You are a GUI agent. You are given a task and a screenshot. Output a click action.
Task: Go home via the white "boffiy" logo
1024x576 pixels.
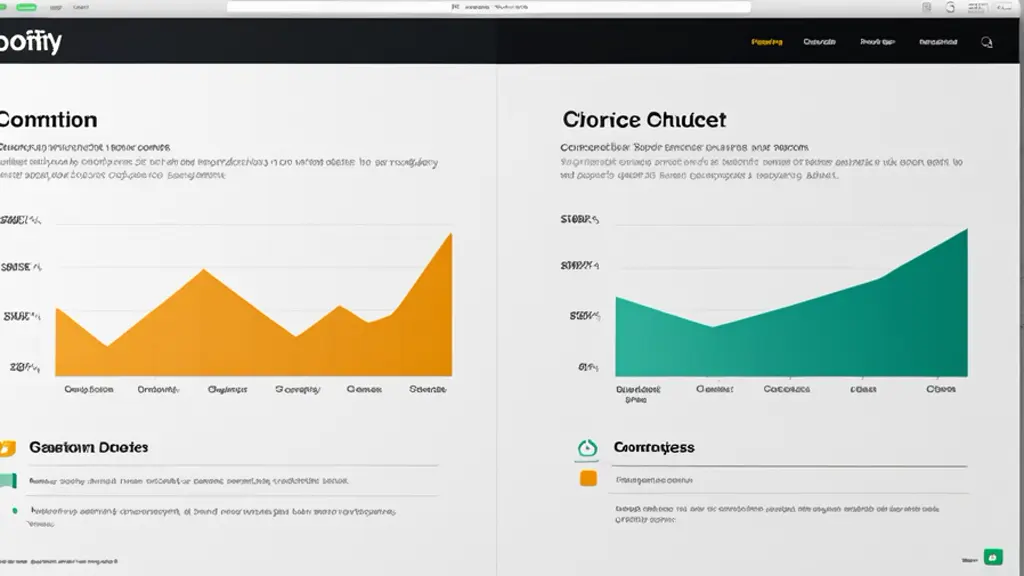[x=31, y=42]
